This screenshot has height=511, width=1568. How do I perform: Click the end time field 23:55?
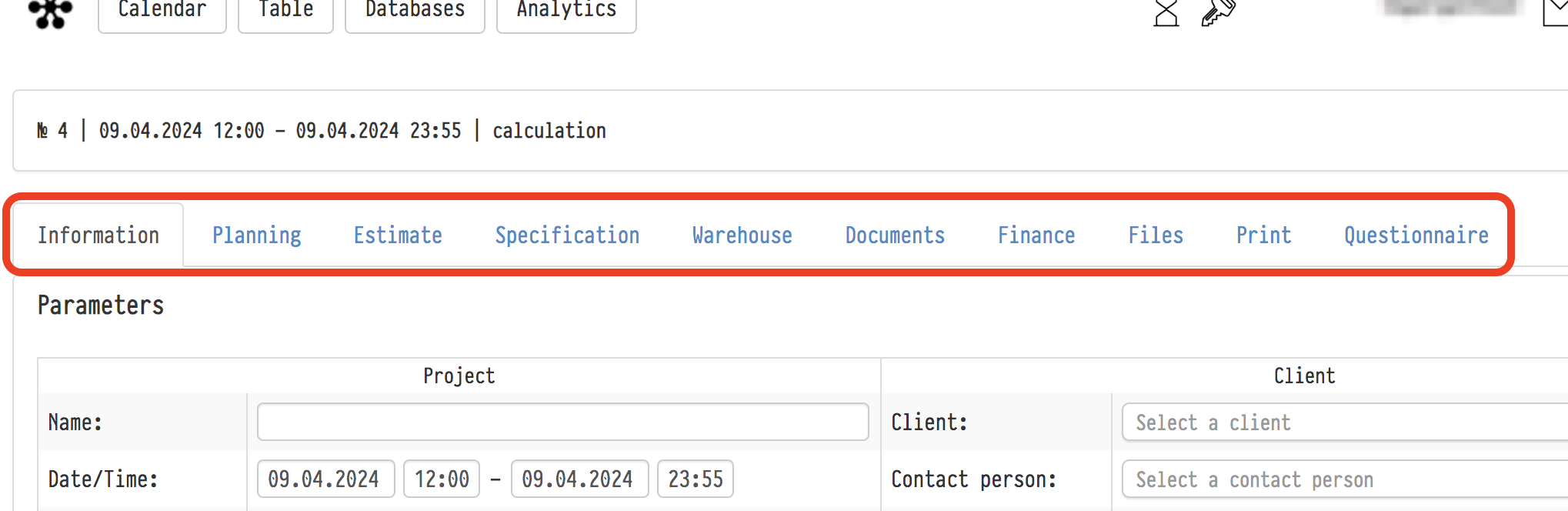click(695, 479)
